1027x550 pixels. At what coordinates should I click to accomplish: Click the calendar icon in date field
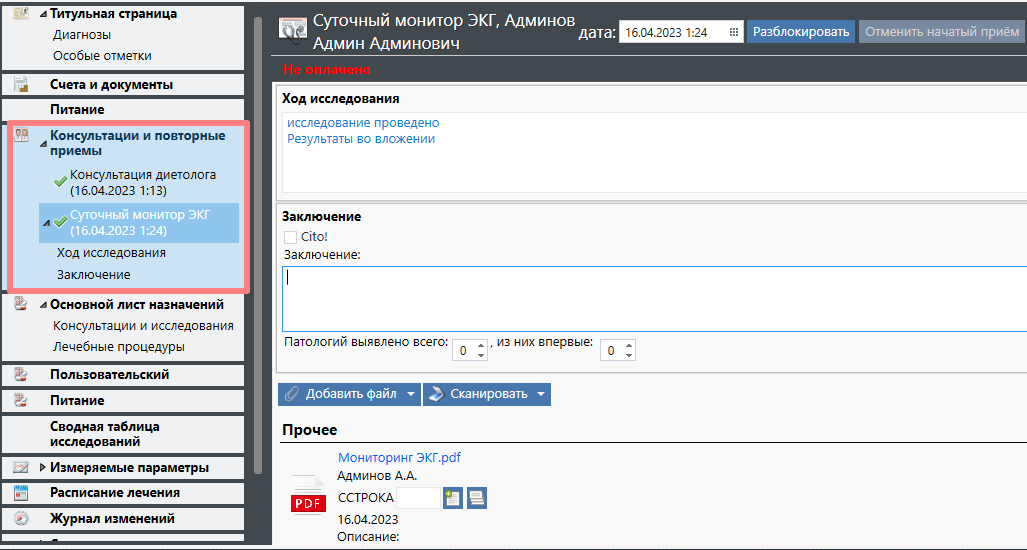click(x=733, y=32)
